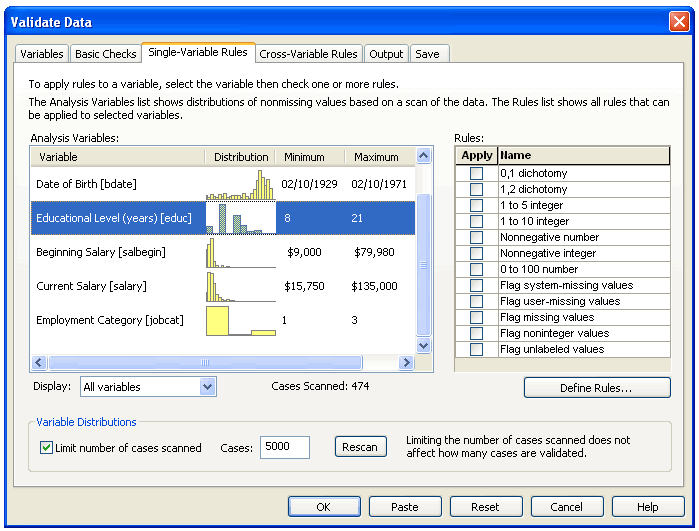Screen dimensions: 699x531
Task: Check the Nonnegative number rule
Action: click(x=477, y=238)
